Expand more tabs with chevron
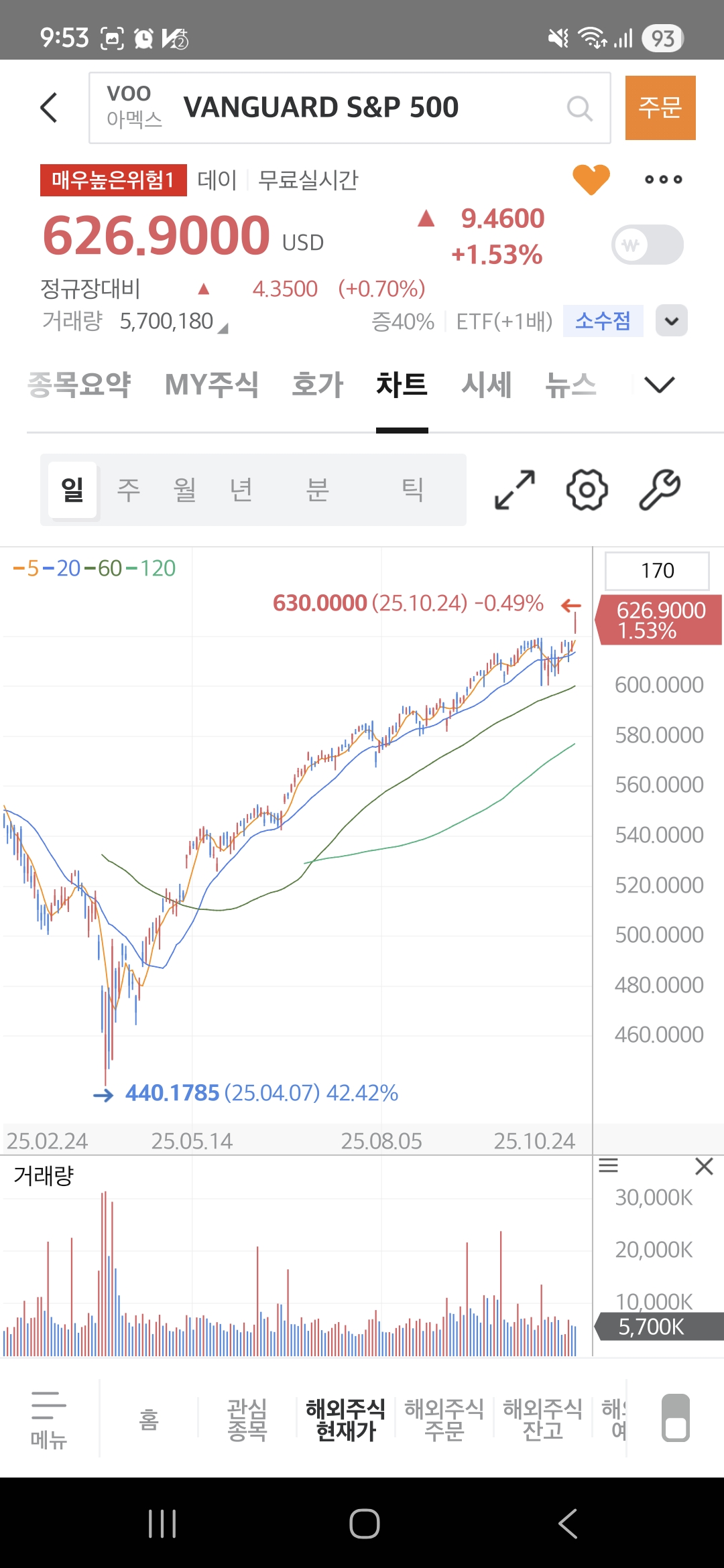Image resolution: width=724 pixels, height=1568 pixels. pos(659,385)
